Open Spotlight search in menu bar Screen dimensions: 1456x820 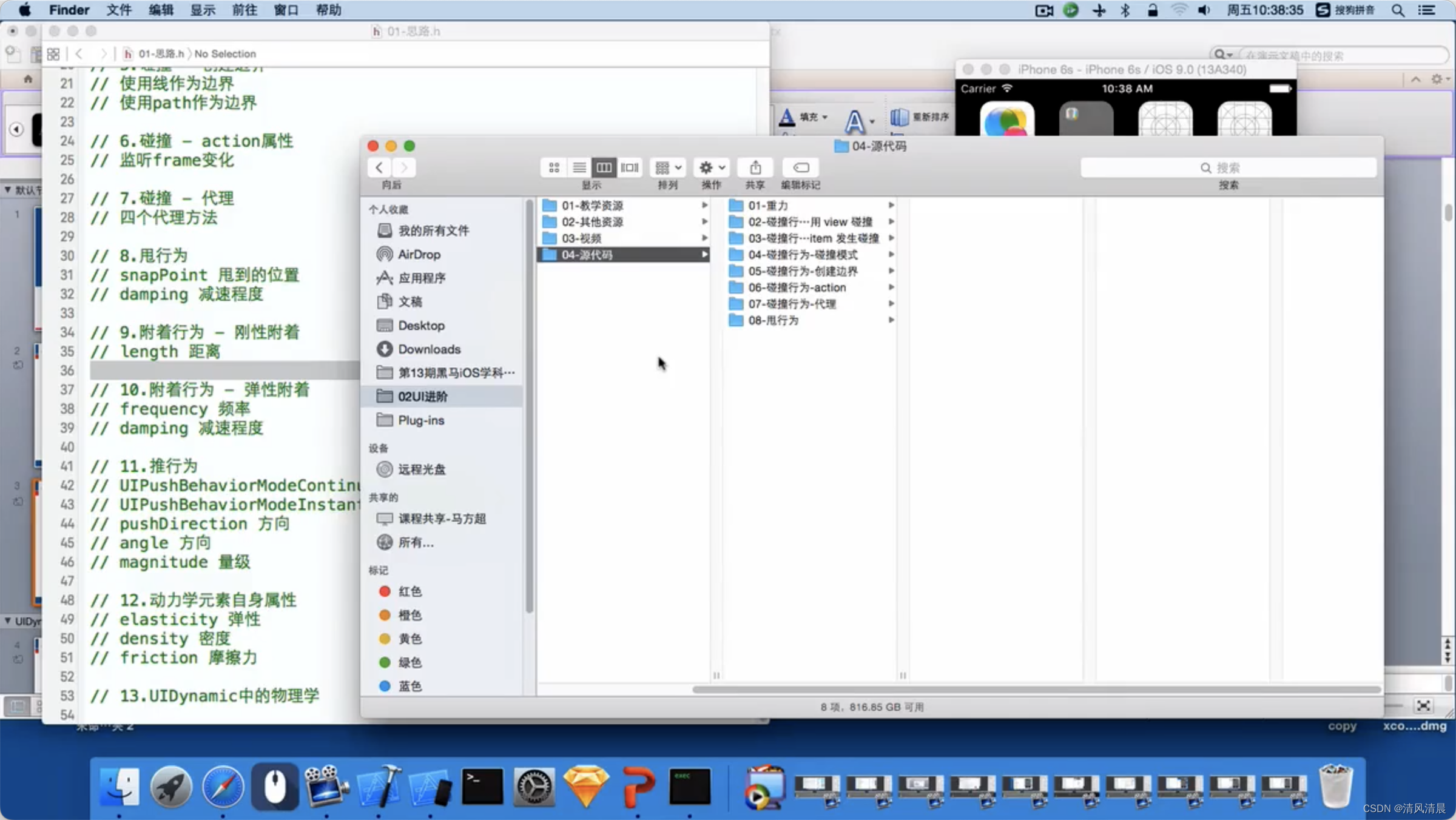(1398, 10)
